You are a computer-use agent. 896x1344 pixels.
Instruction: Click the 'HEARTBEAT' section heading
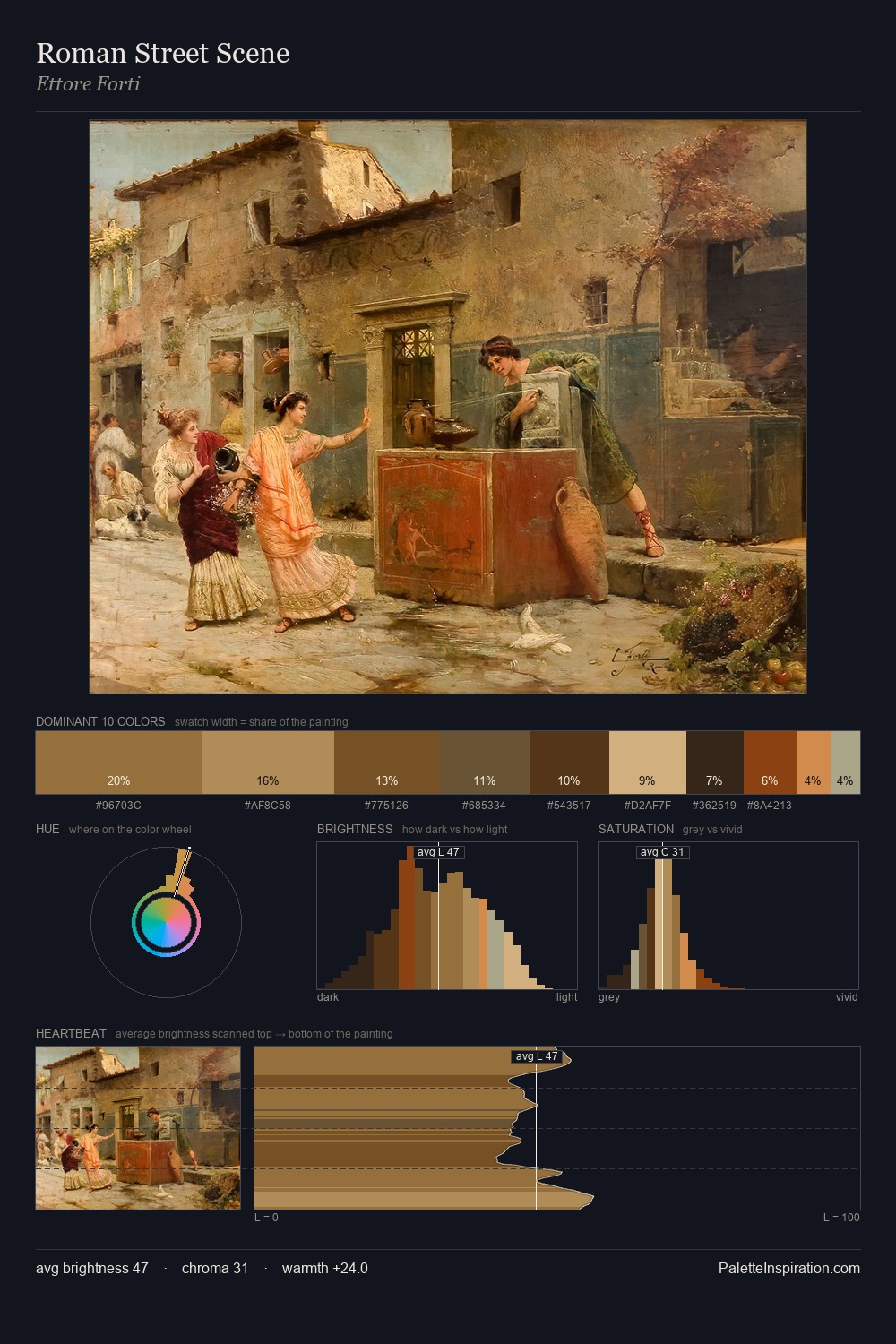(71, 1033)
